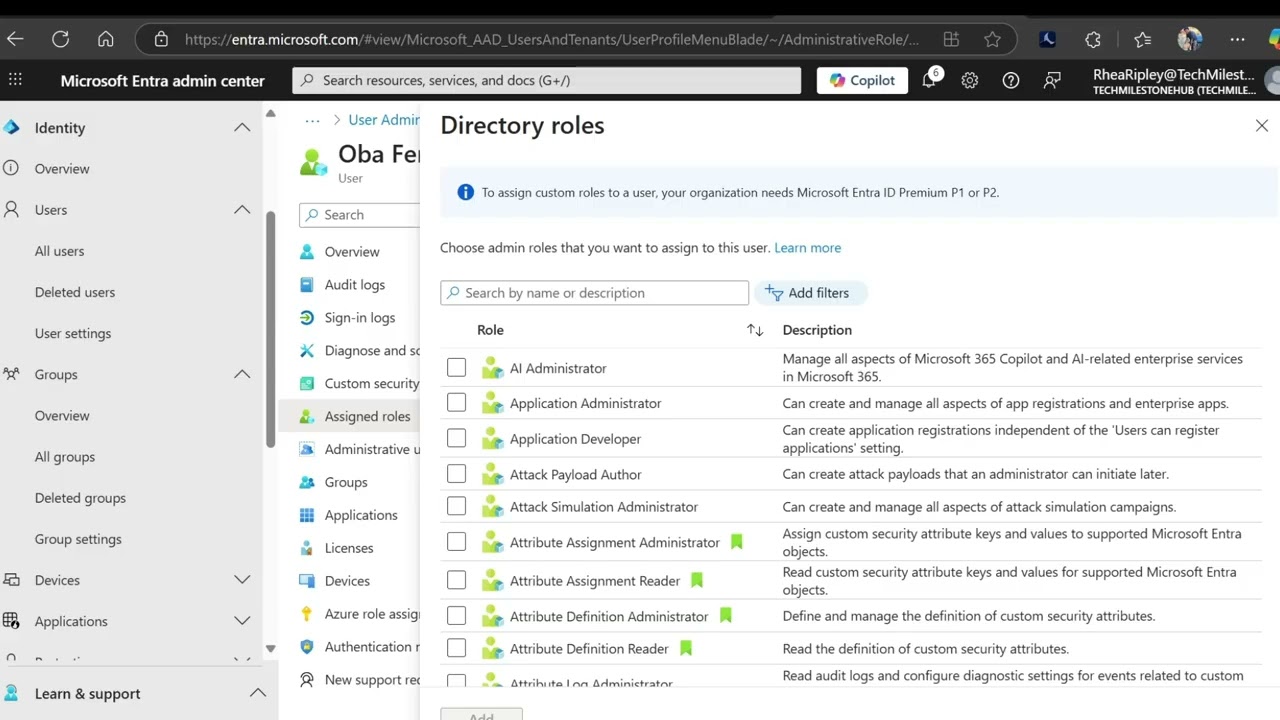This screenshot has height=720, width=1280.
Task: Check the Attack Simulation Administrator checkbox
Action: [456, 506]
